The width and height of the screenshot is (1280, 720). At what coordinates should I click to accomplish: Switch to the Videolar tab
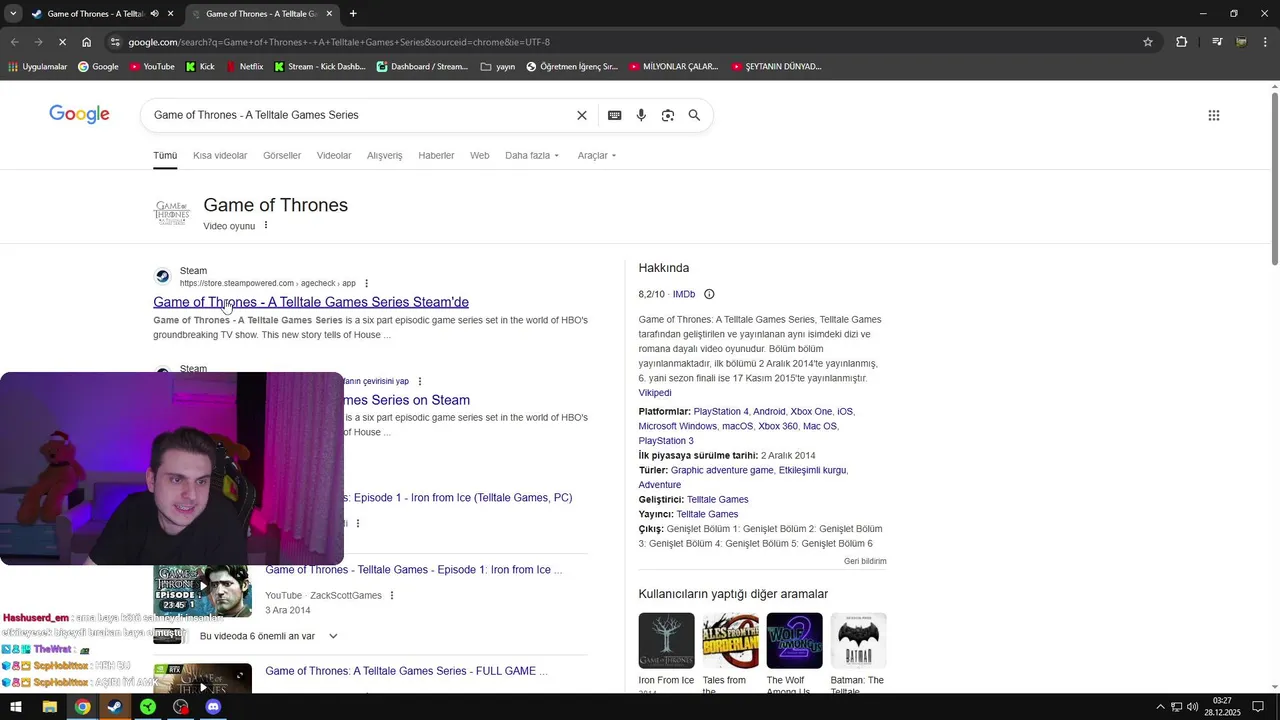point(334,155)
